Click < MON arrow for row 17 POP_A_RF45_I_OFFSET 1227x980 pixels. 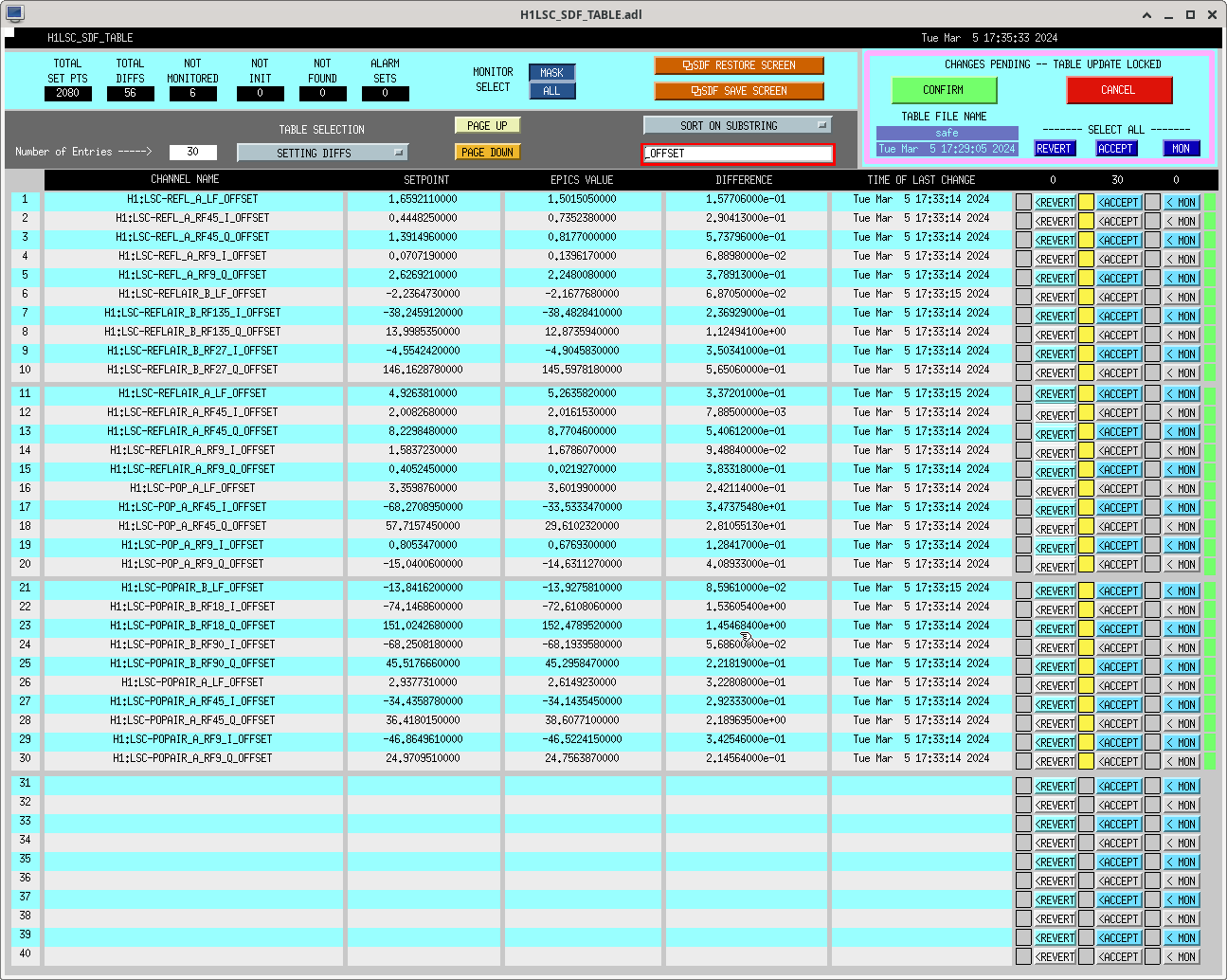click(x=1181, y=508)
